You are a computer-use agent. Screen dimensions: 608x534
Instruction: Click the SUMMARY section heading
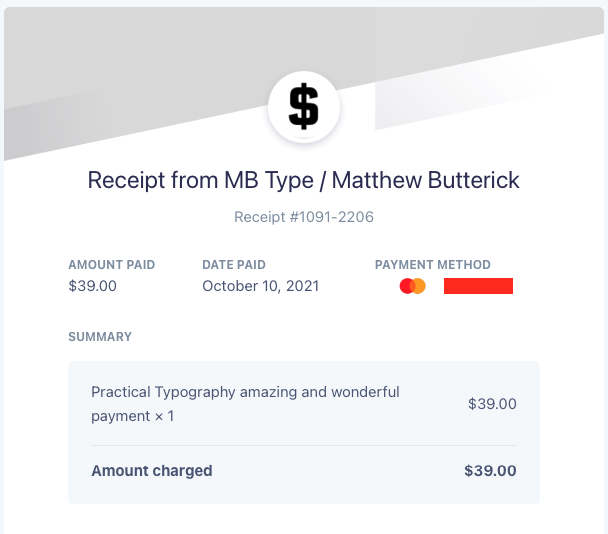100,337
